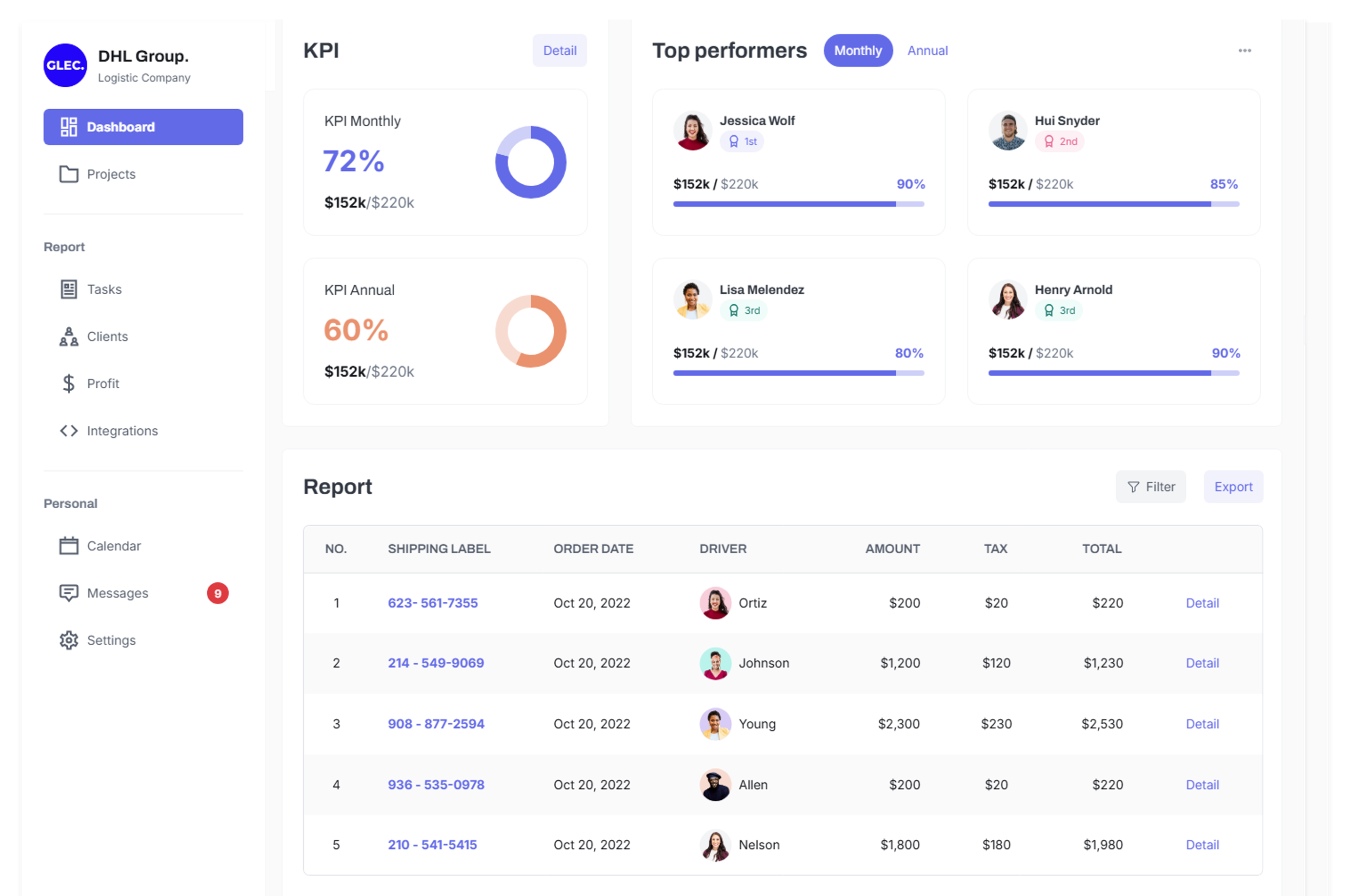Click the GLEC company logo
The image size is (1350, 896).
(65, 65)
